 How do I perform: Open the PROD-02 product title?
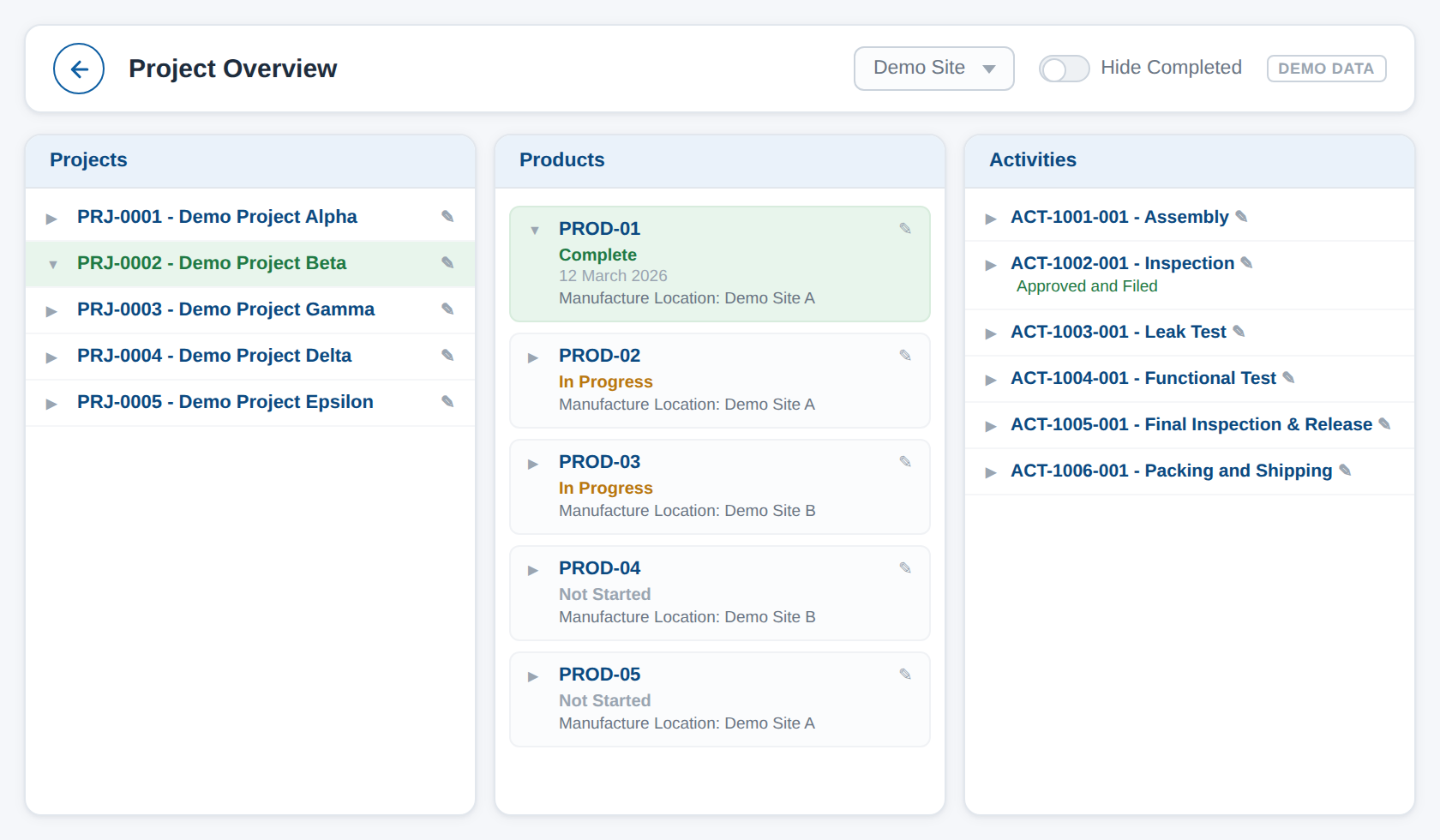(599, 356)
